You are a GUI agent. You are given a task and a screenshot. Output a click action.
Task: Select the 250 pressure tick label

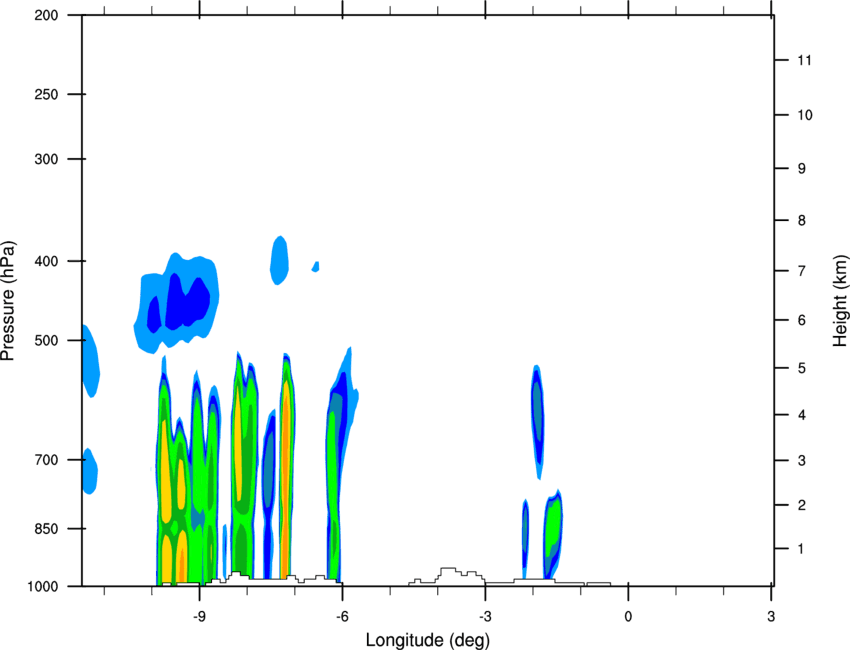46,94
